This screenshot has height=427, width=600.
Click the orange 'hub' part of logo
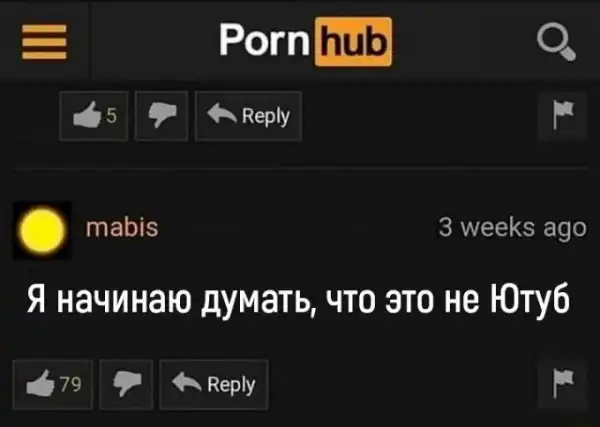tap(354, 42)
